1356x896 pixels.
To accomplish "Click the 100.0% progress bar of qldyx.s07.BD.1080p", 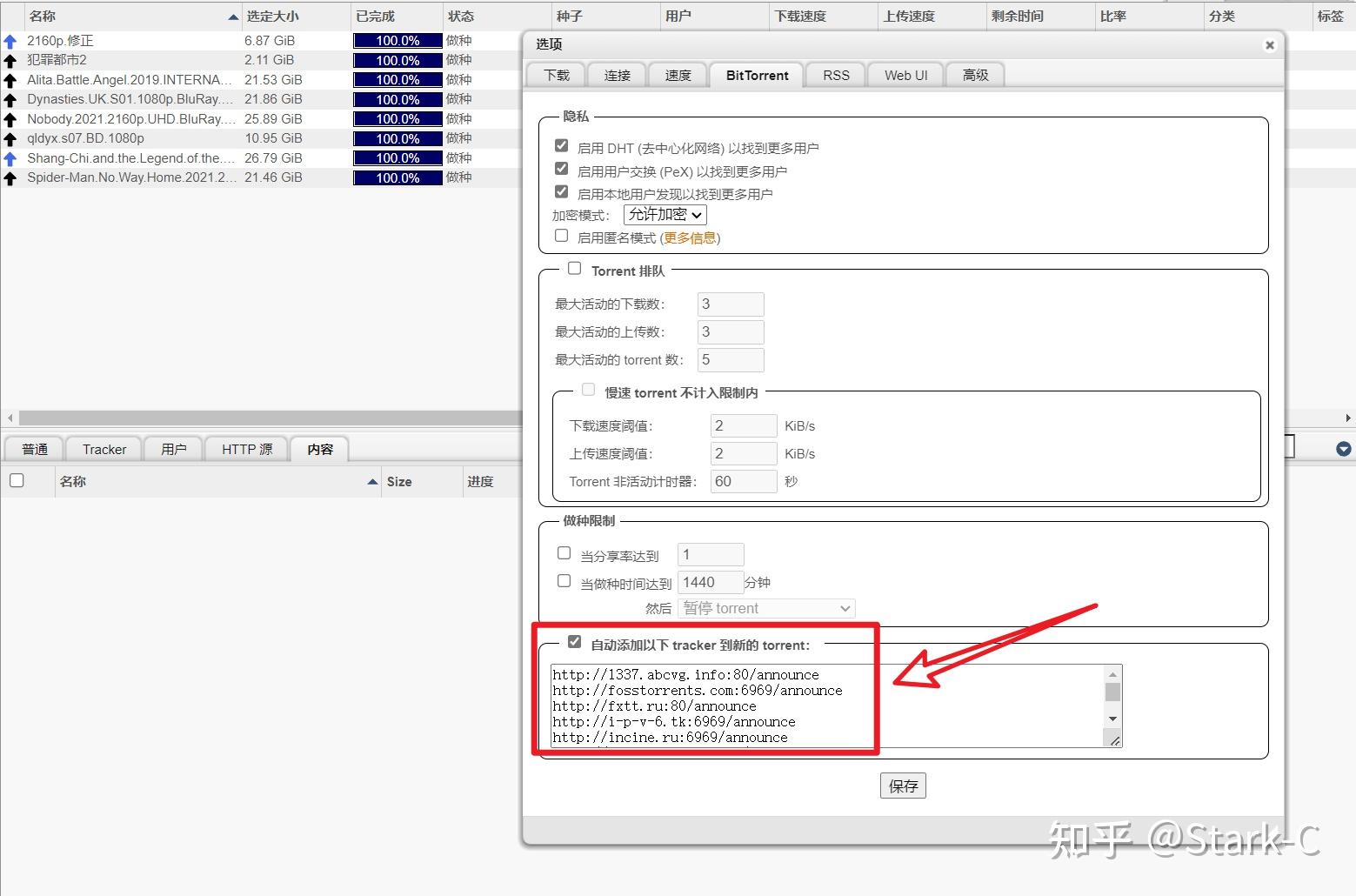I will [x=397, y=138].
